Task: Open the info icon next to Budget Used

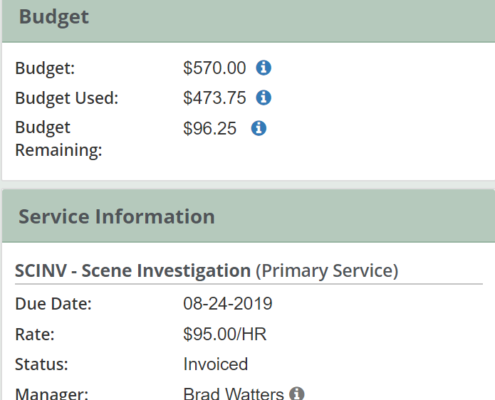Action: (x=263, y=98)
